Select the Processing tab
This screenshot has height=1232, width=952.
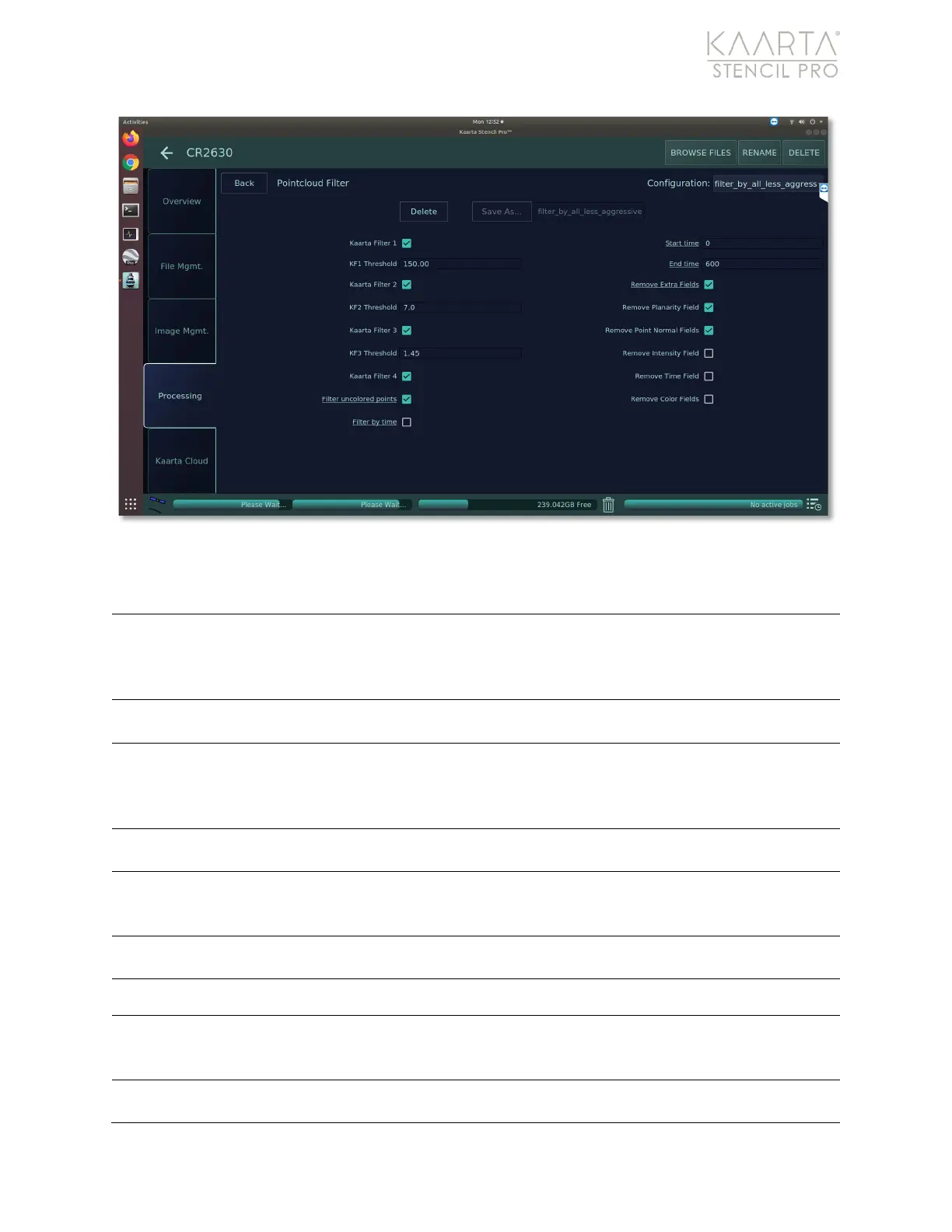pos(180,396)
